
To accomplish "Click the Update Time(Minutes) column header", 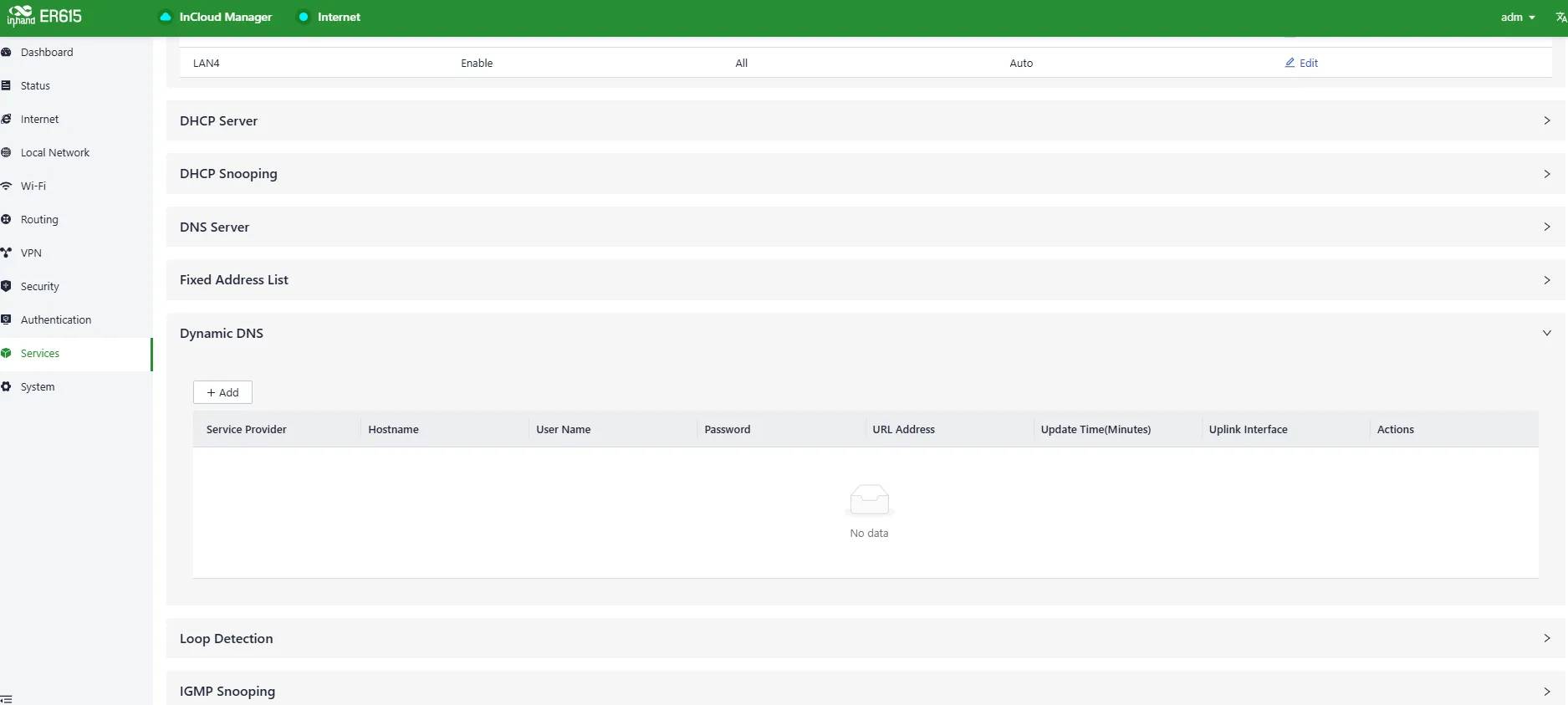I will coord(1096,429).
